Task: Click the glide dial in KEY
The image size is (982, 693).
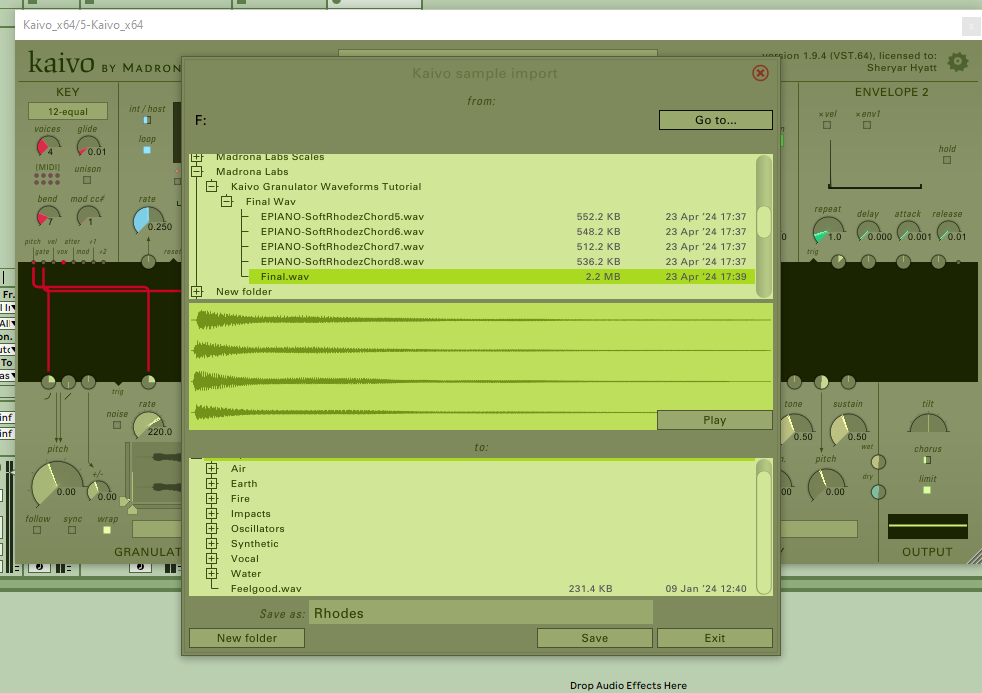Action: tap(88, 146)
